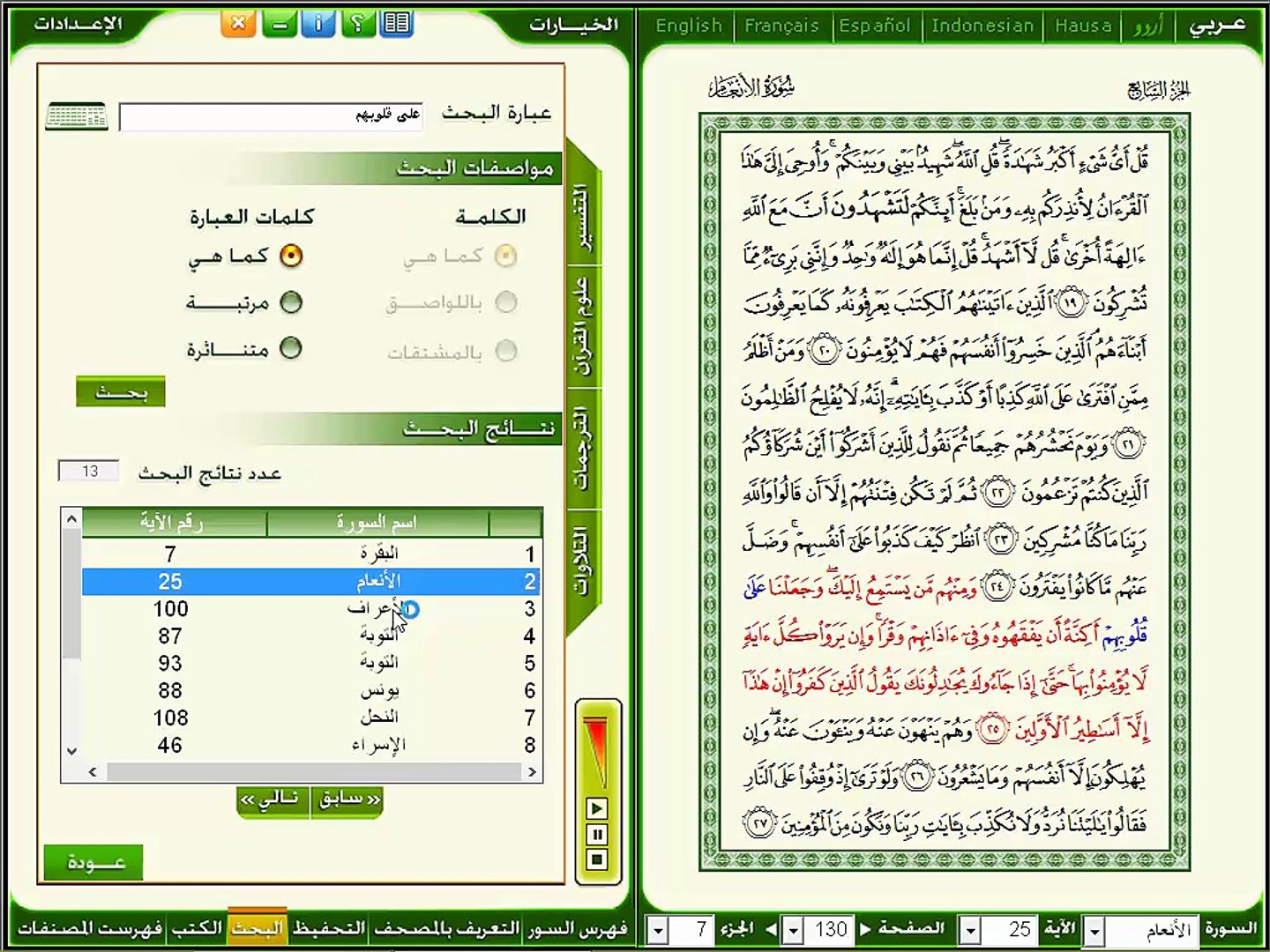
Task: Minimize using the green dash icon
Action: 280,24
